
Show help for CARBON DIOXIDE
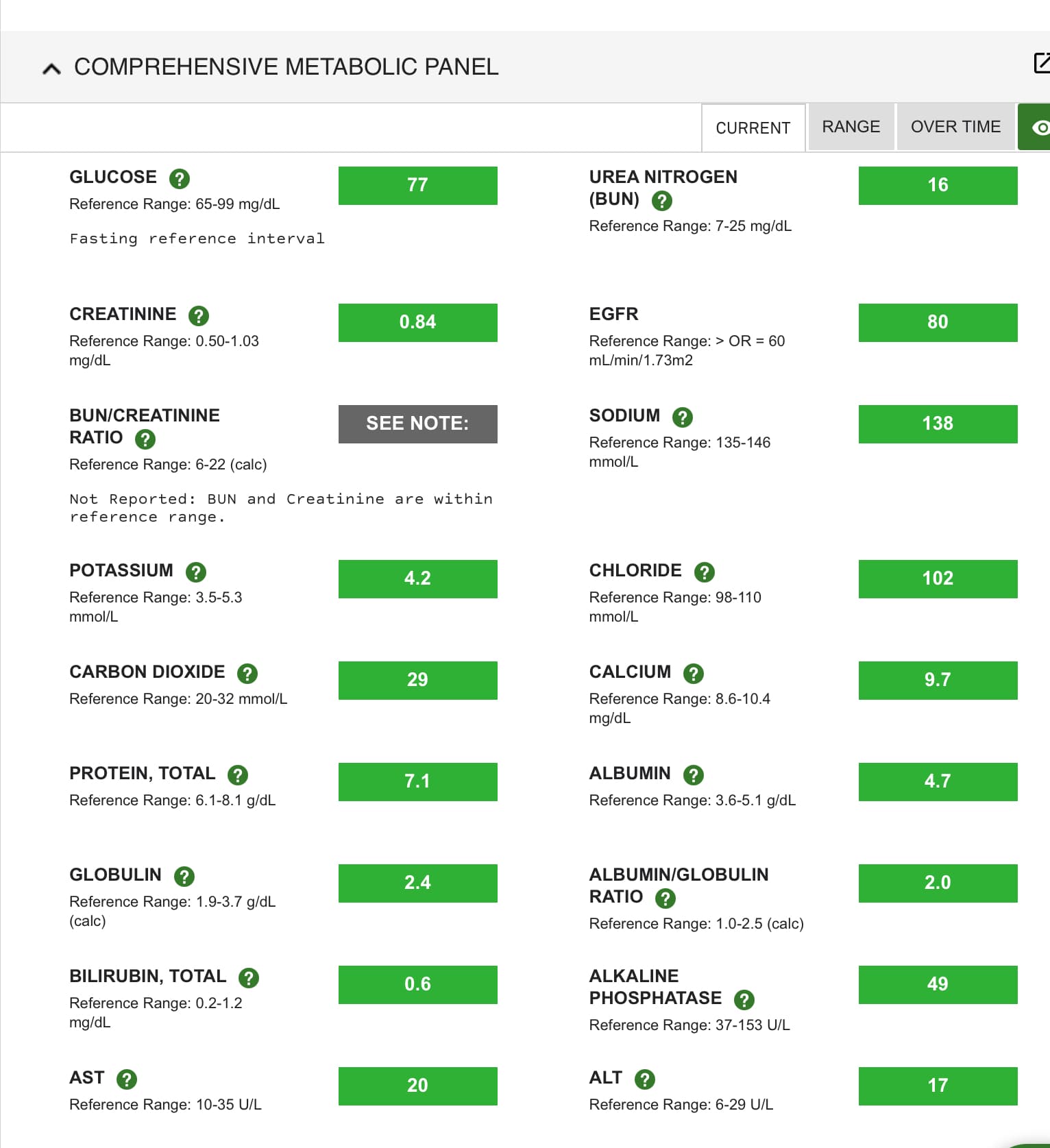click(x=247, y=674)
